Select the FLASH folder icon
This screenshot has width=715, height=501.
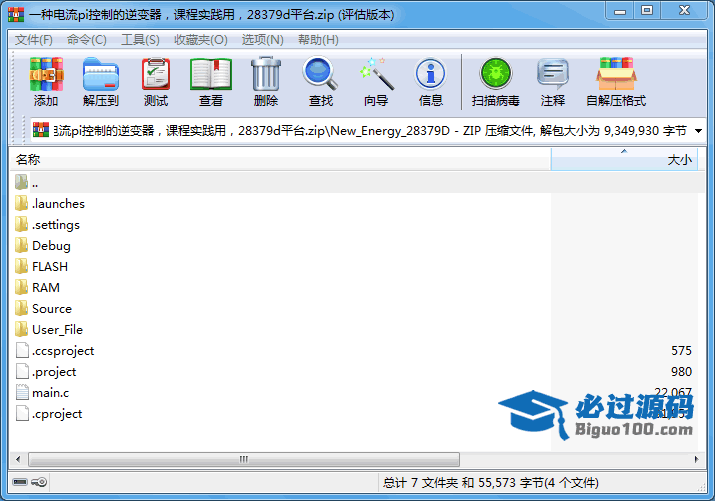click(21, 266)
